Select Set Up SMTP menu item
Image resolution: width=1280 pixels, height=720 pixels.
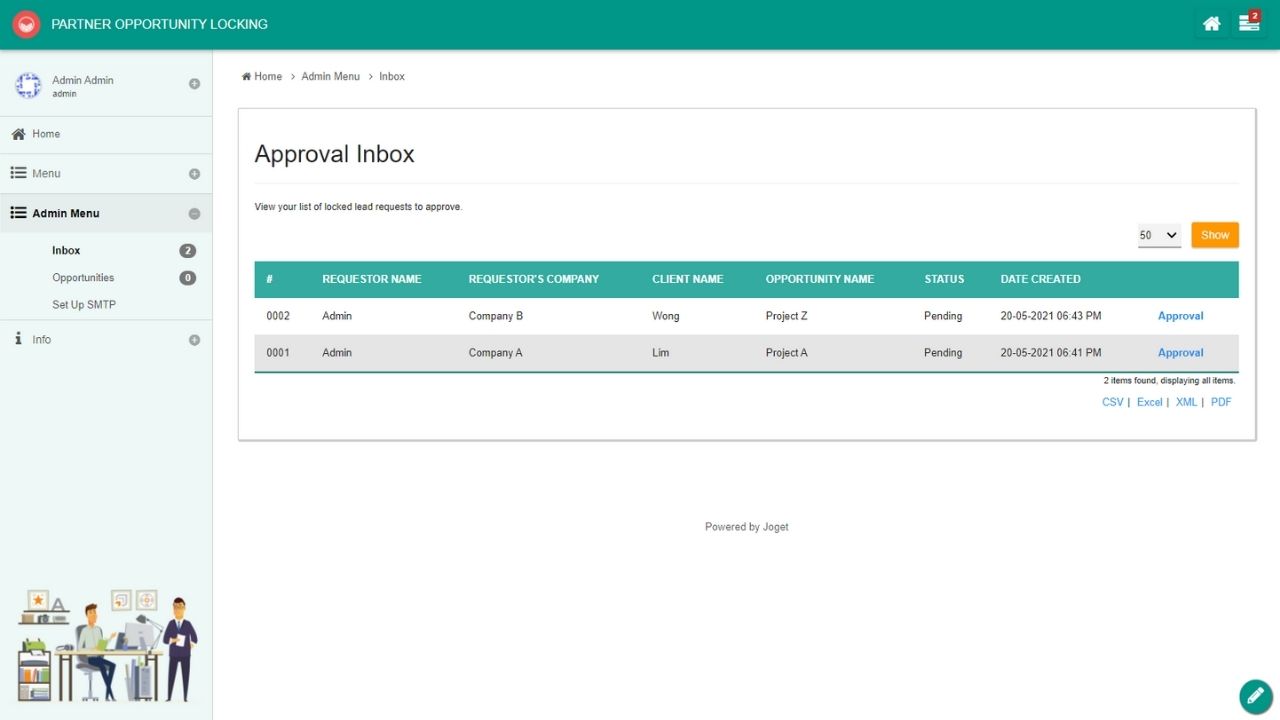84,305
